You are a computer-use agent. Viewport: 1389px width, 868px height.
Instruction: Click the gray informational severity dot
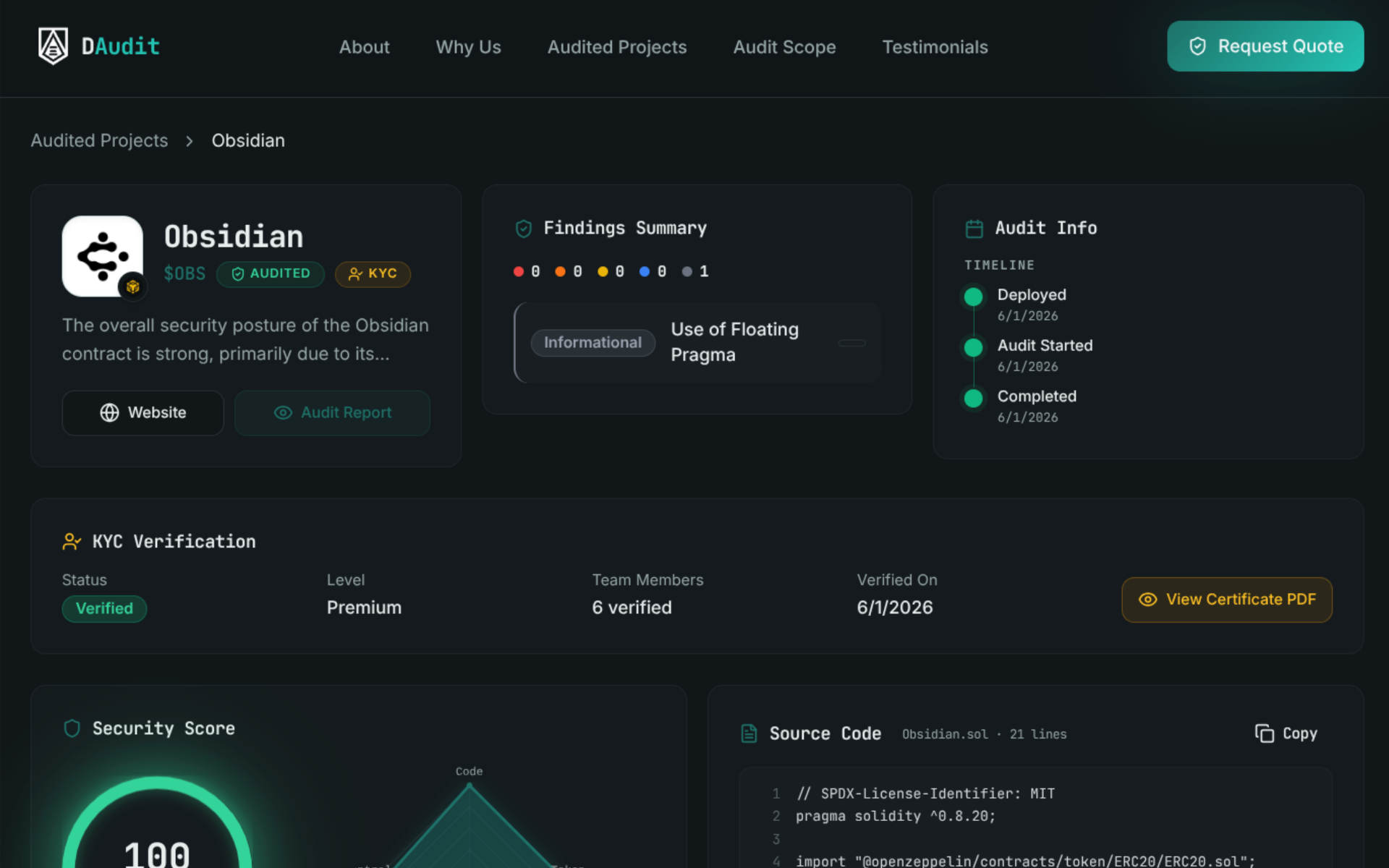point(687,271)
